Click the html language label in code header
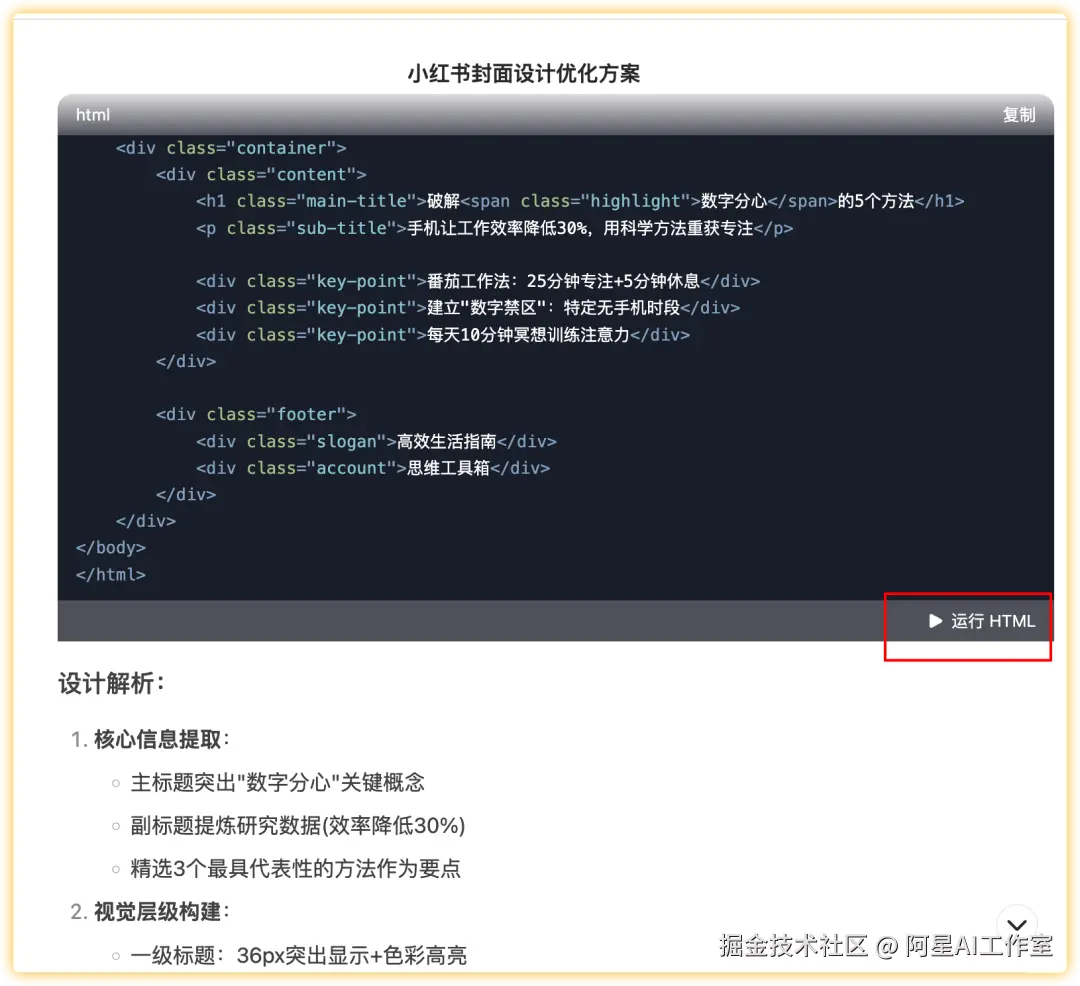Image resolution: width=1080 pixels, height=986 pixels. (93, 115)
